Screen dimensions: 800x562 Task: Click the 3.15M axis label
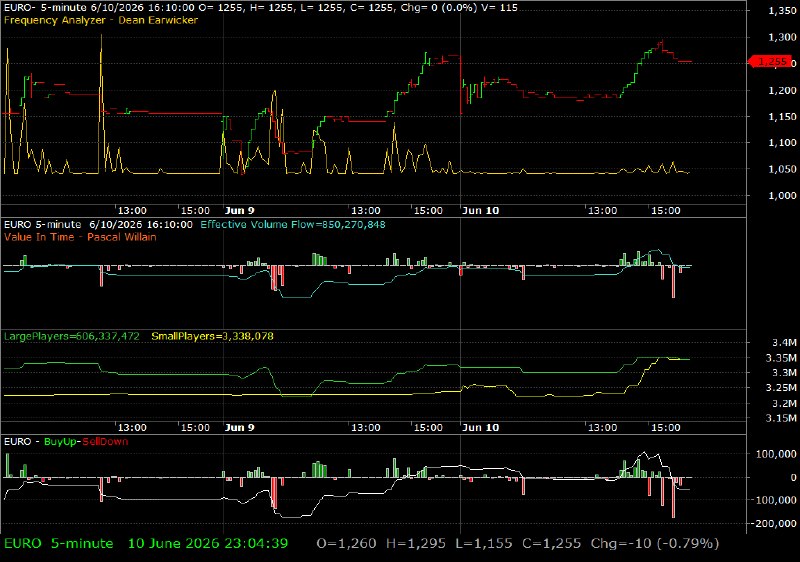(781, 418)
